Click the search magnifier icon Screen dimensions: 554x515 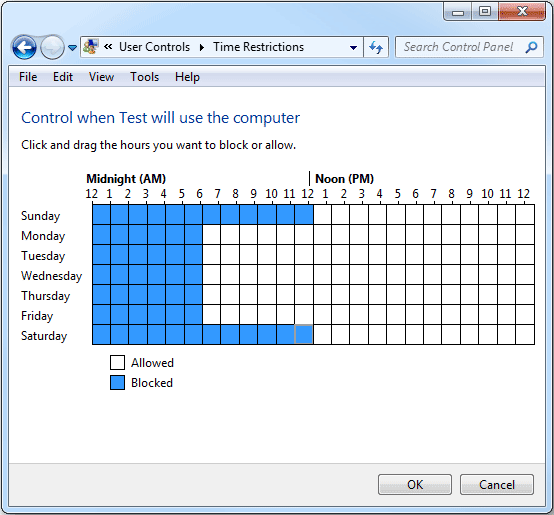tap(531, 47)
